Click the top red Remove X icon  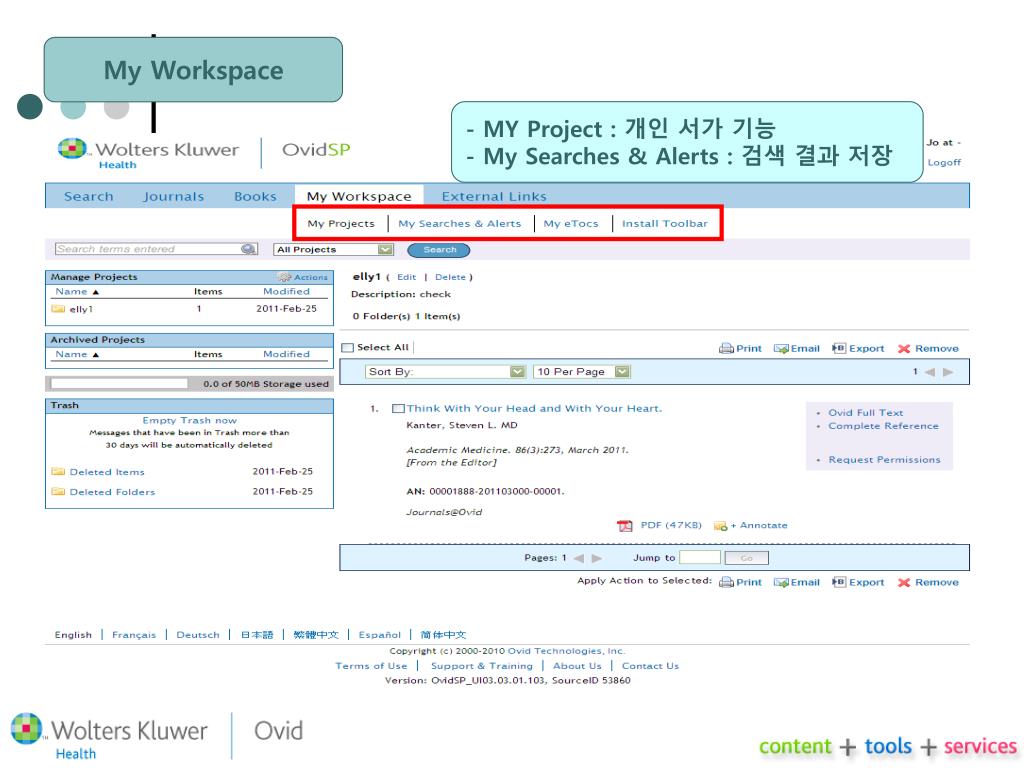[904, 349]
